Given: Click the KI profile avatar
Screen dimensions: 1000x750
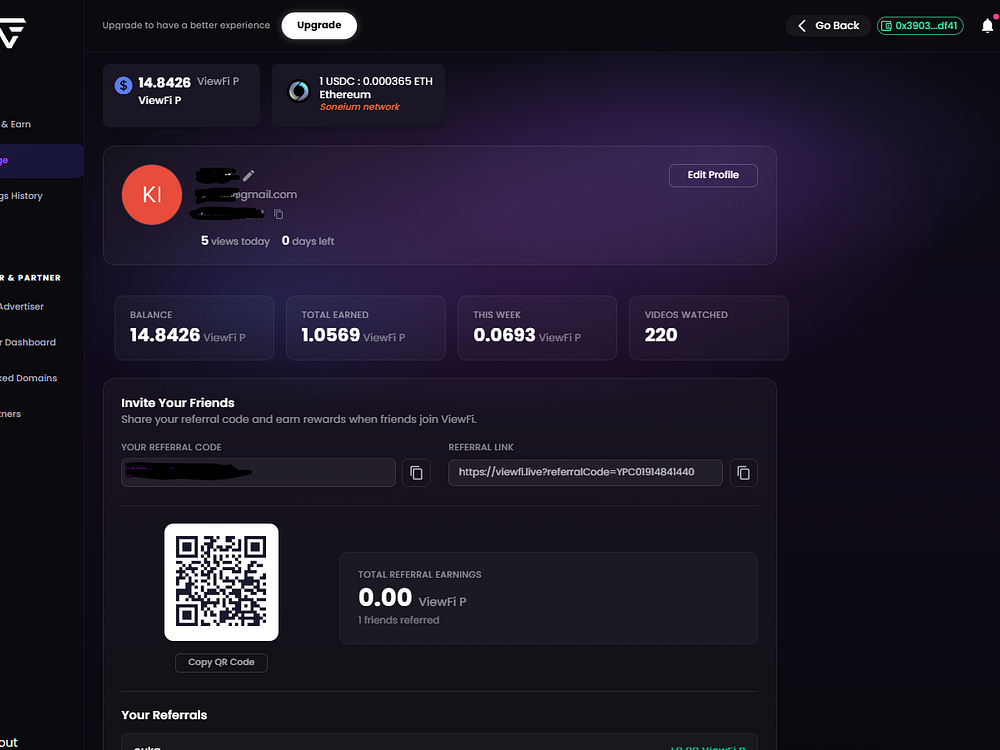Looking at the screenshot, I should click(152, 195).
